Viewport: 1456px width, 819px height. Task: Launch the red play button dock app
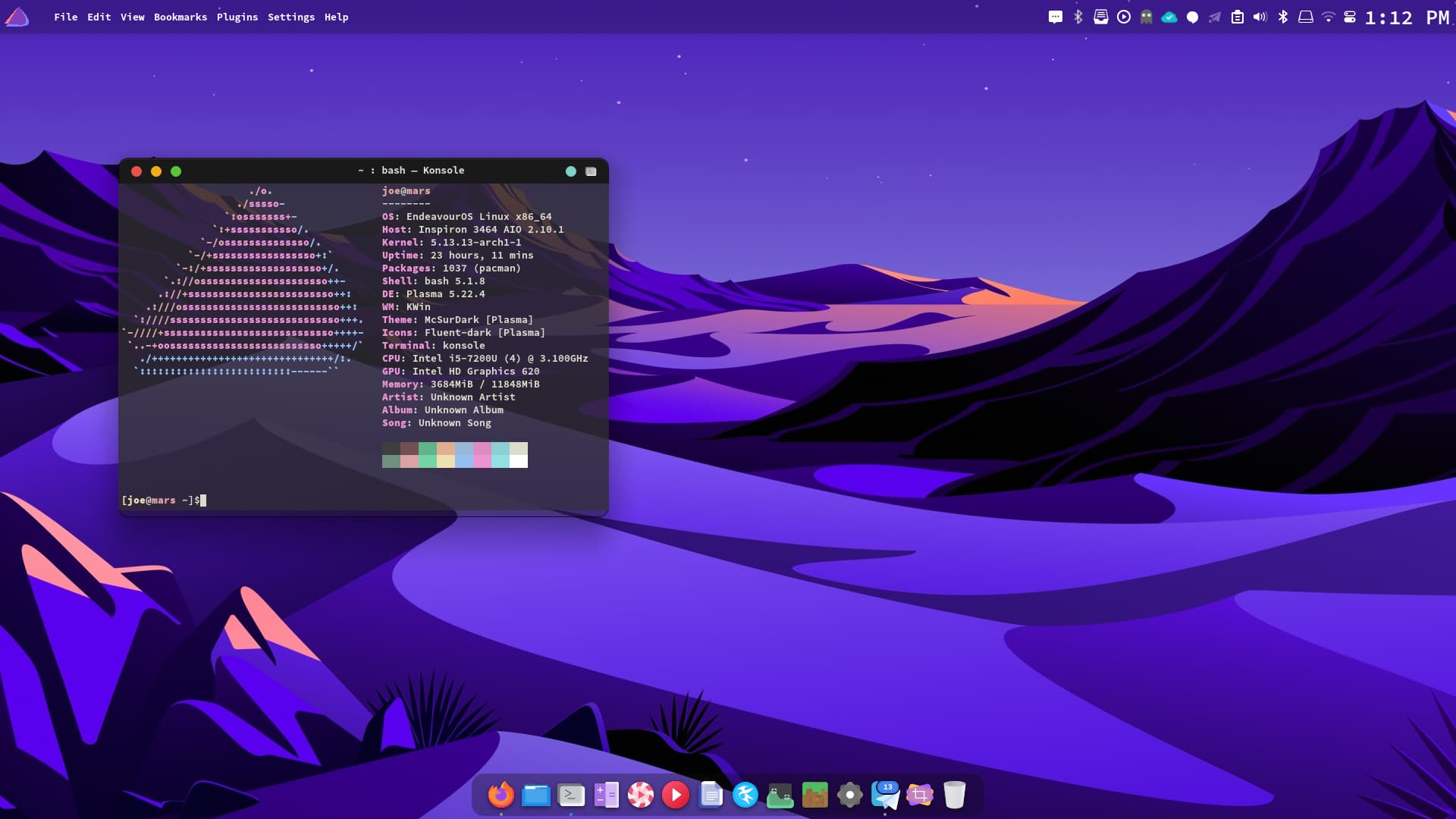click(x=676, y=795)
